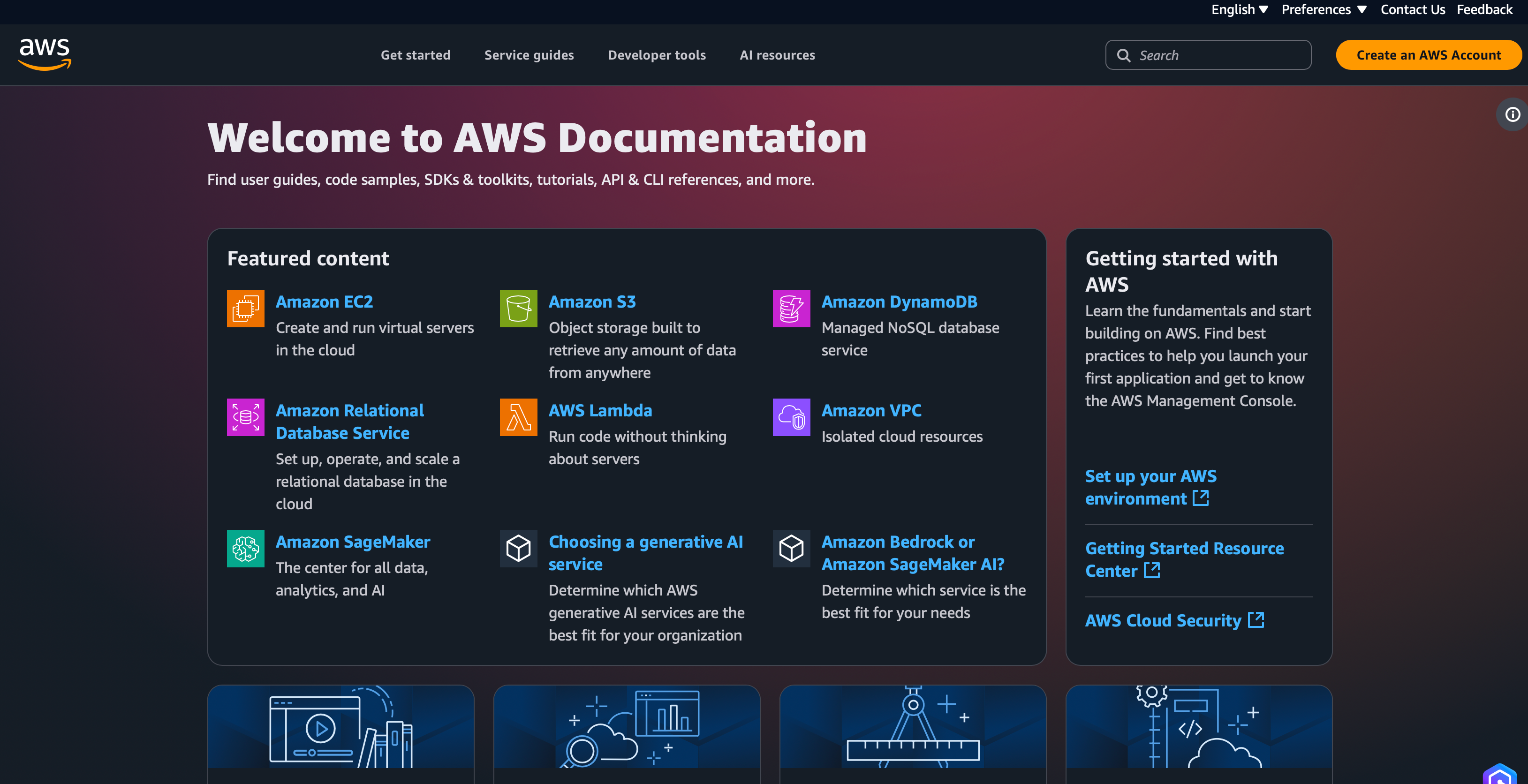Screen dimensions: 1528x784
Task: Click the Featured content heading
Action: click(308, 258)
